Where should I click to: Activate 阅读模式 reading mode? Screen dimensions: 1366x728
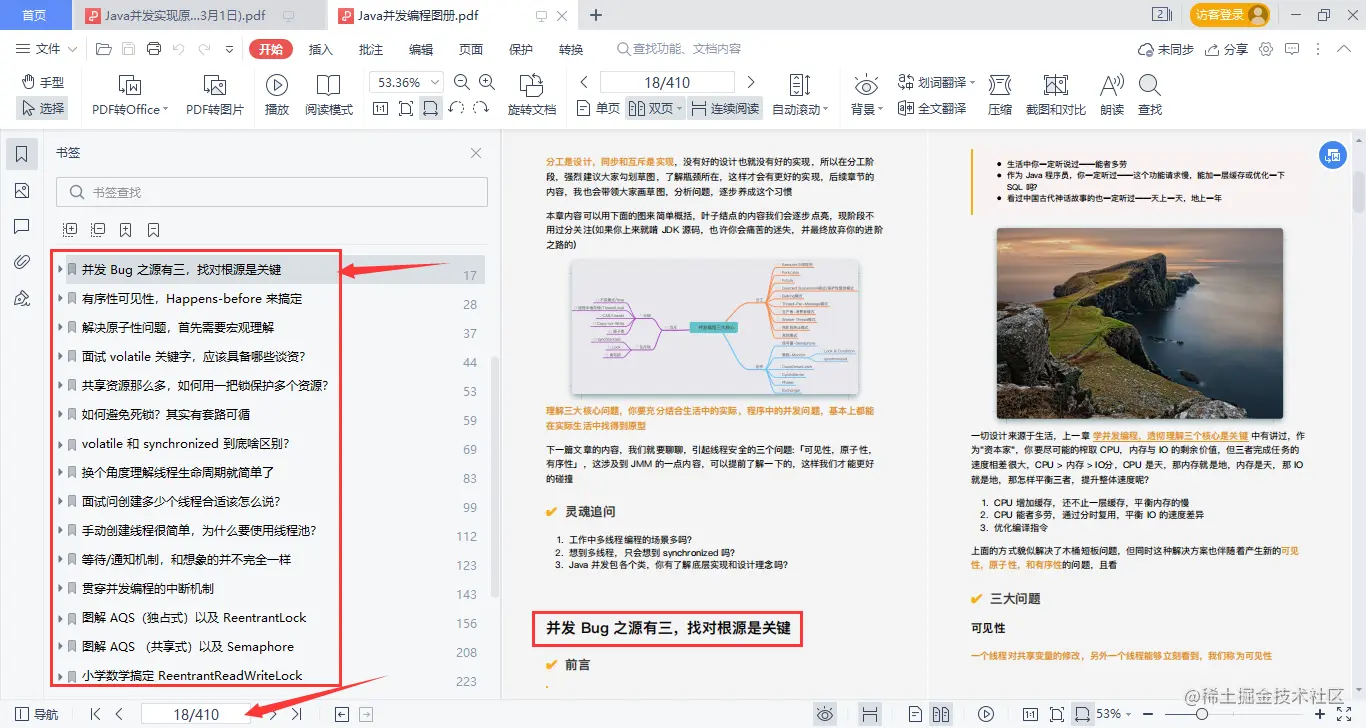coord(328,94)
